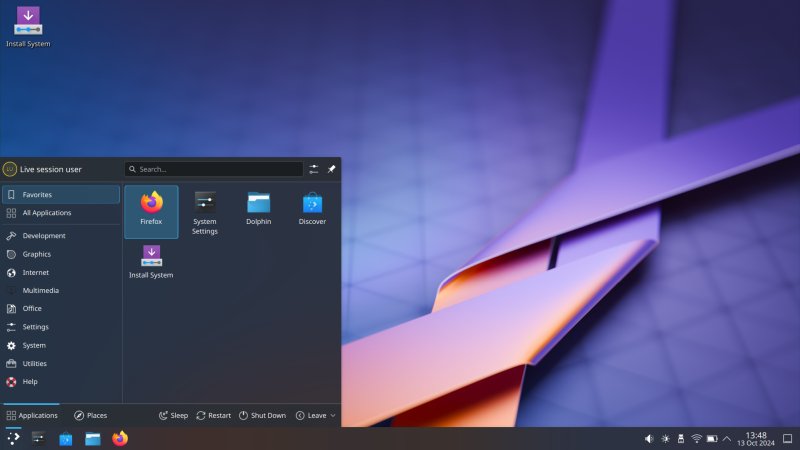Image resolution: width=800 pixels, height=450 pixels.
Task: Show hidden system tray icons arrow
Action: [727, 439]
